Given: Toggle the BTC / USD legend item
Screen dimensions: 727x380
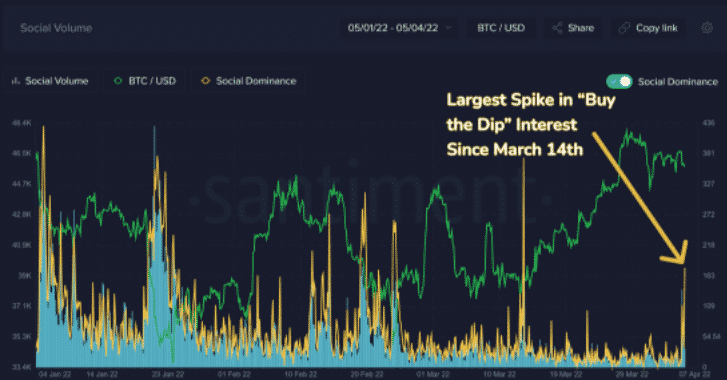Looking at the screenshot, I should click(145, 81).
